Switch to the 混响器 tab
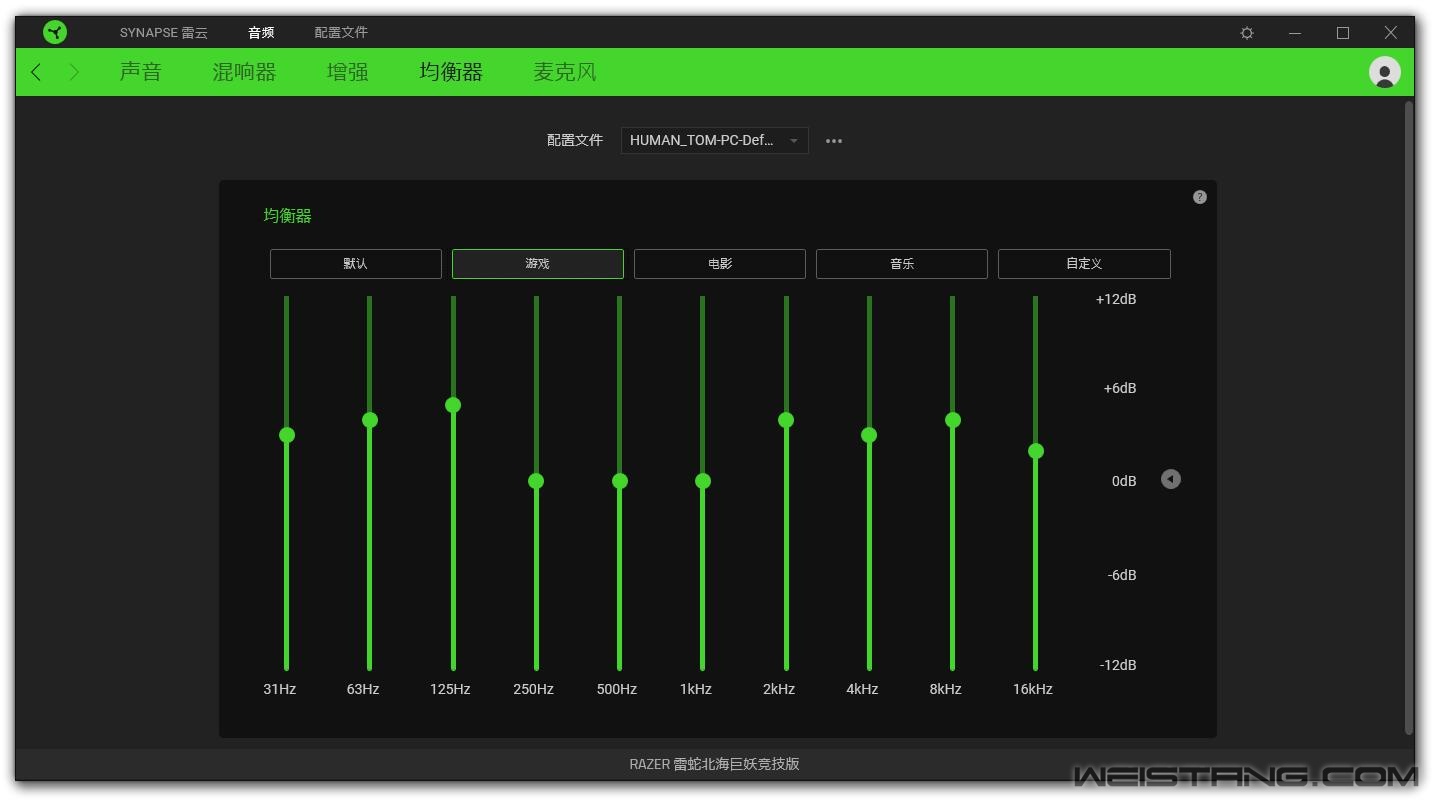The height and width of the screenshot is (800, 1432). pos(244,72)
